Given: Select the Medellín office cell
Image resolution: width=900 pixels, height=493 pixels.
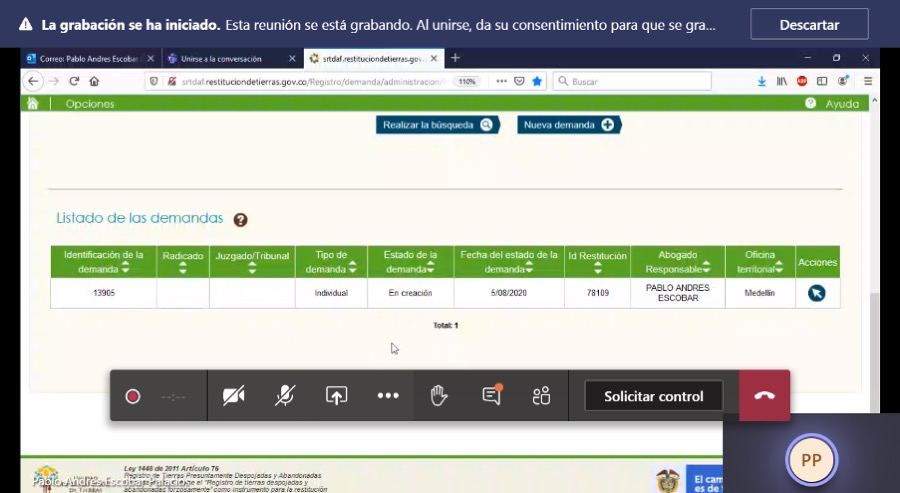Looking at the screenshot, I should point(760,293).
